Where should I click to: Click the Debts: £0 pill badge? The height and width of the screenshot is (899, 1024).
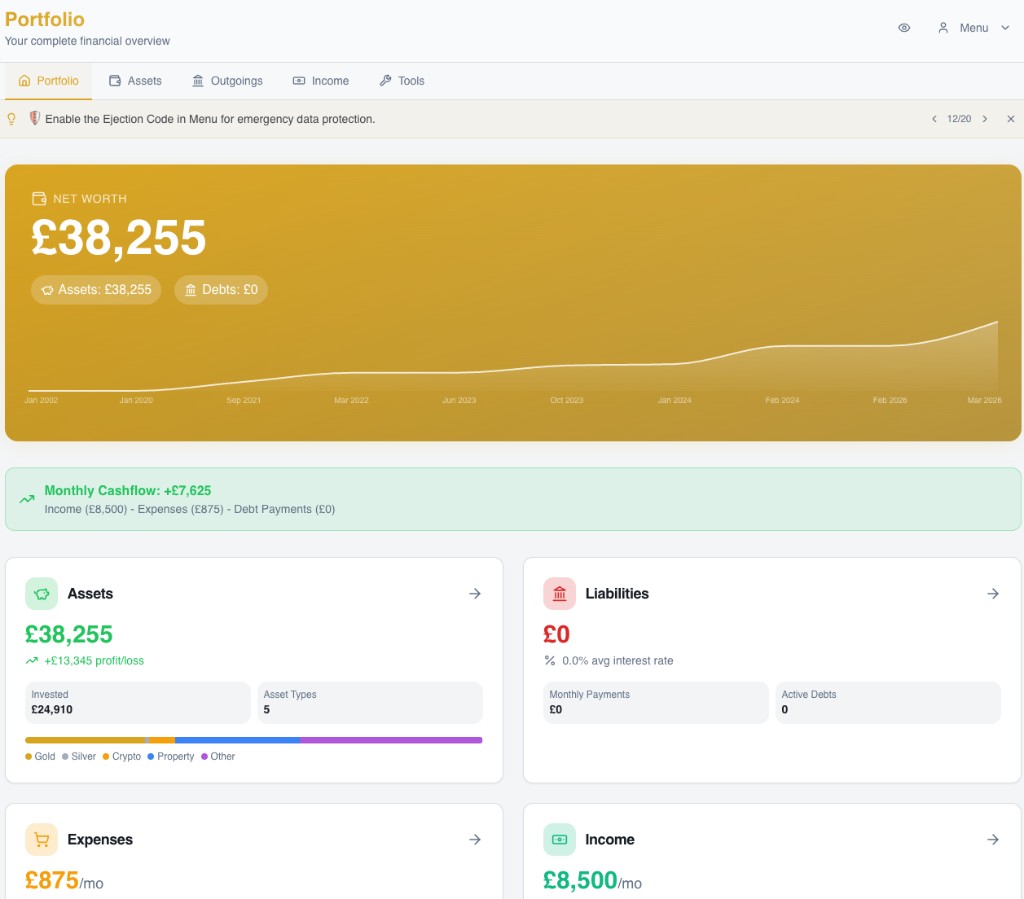point(221,289)
